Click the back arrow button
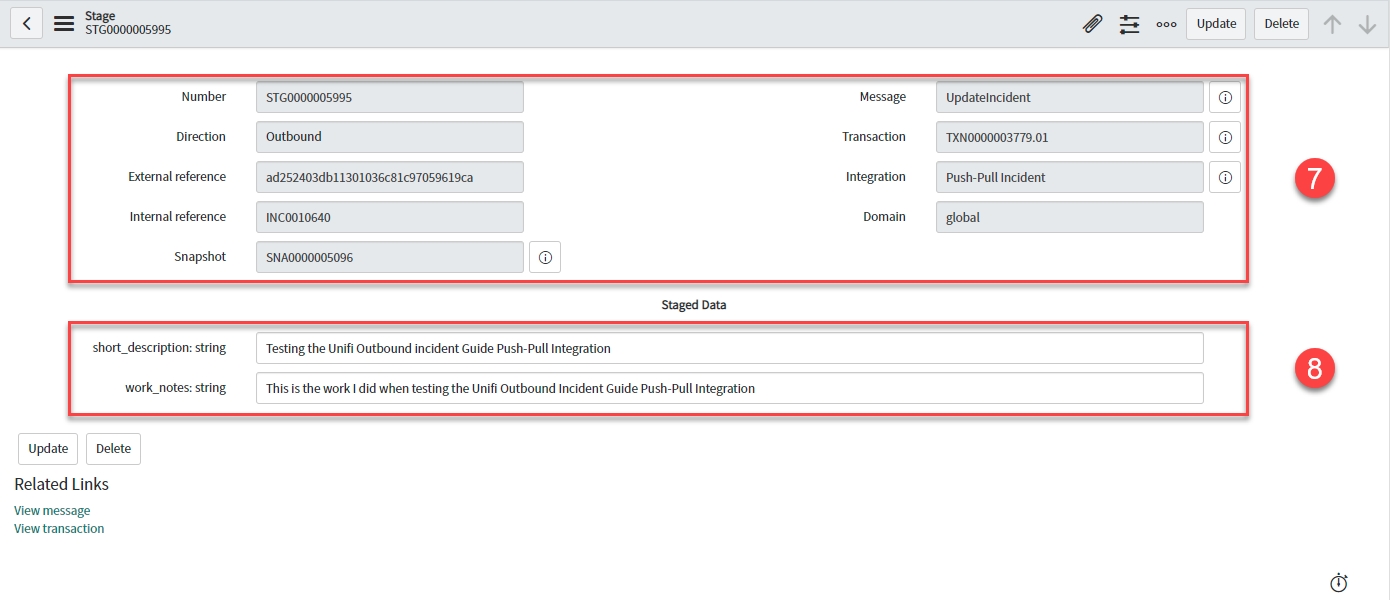The height and width of the screenshot is (600, 1390). [26, 24]
